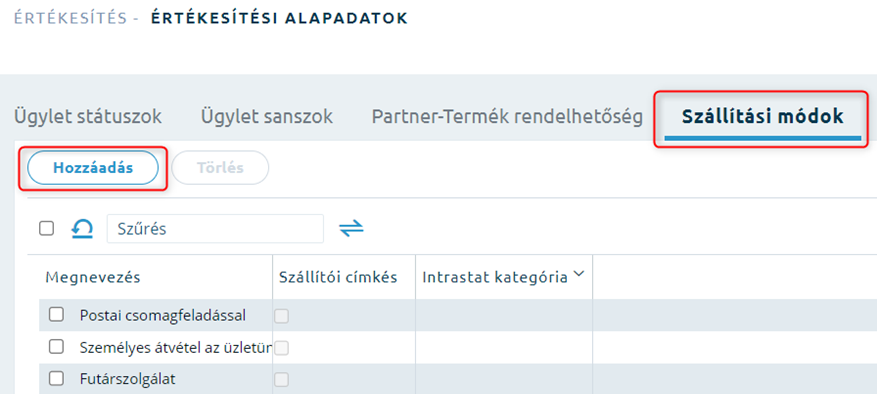Select the Szállítási módok tab
Screen dimensions: 877x394
(762, 116)
